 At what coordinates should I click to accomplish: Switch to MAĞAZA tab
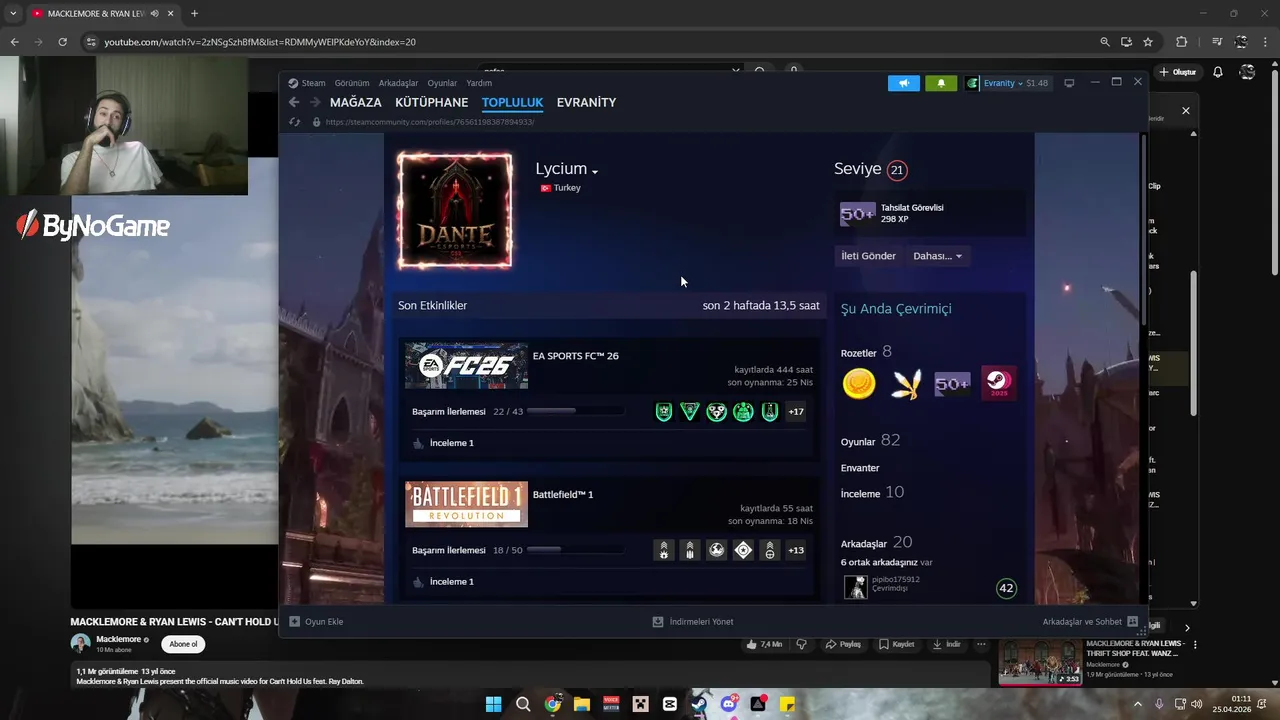tap(356, 102)
